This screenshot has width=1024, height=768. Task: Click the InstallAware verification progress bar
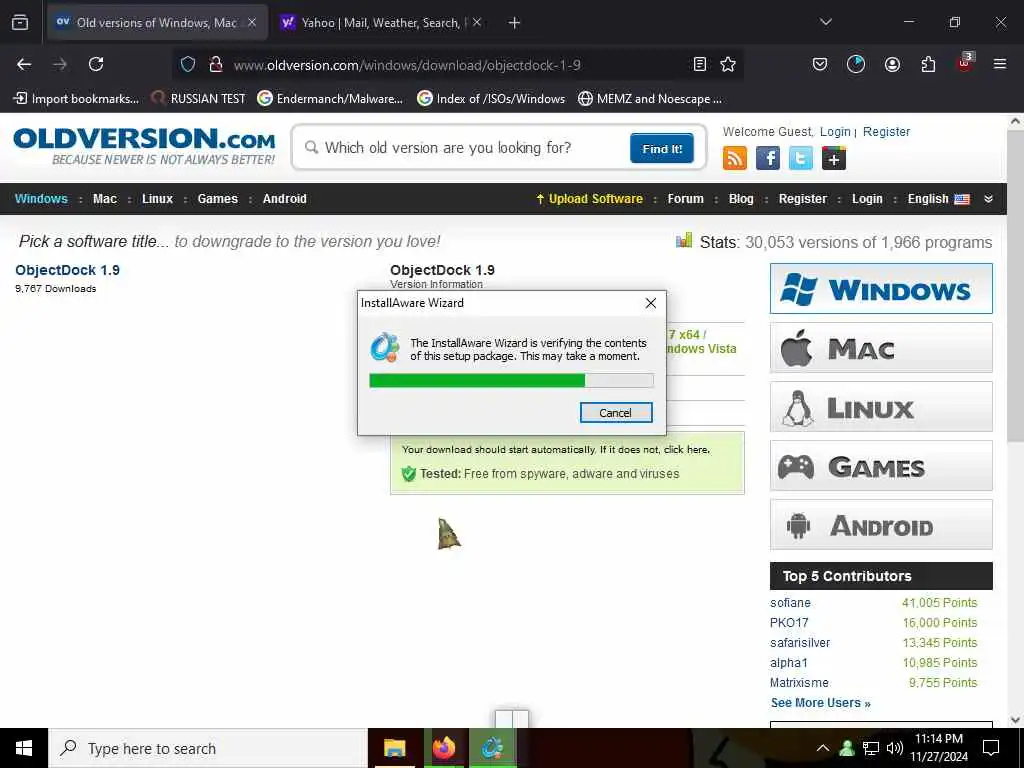coord(511,381)
